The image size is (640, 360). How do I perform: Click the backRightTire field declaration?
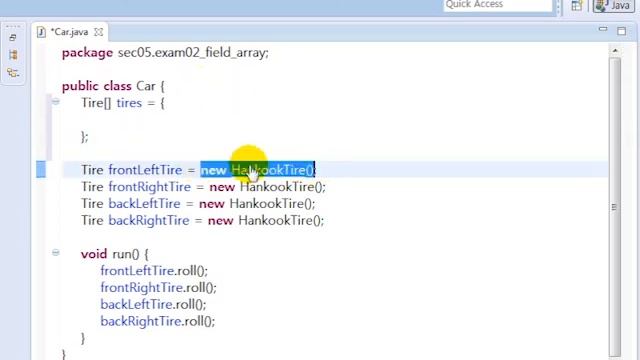click(202, 221)
